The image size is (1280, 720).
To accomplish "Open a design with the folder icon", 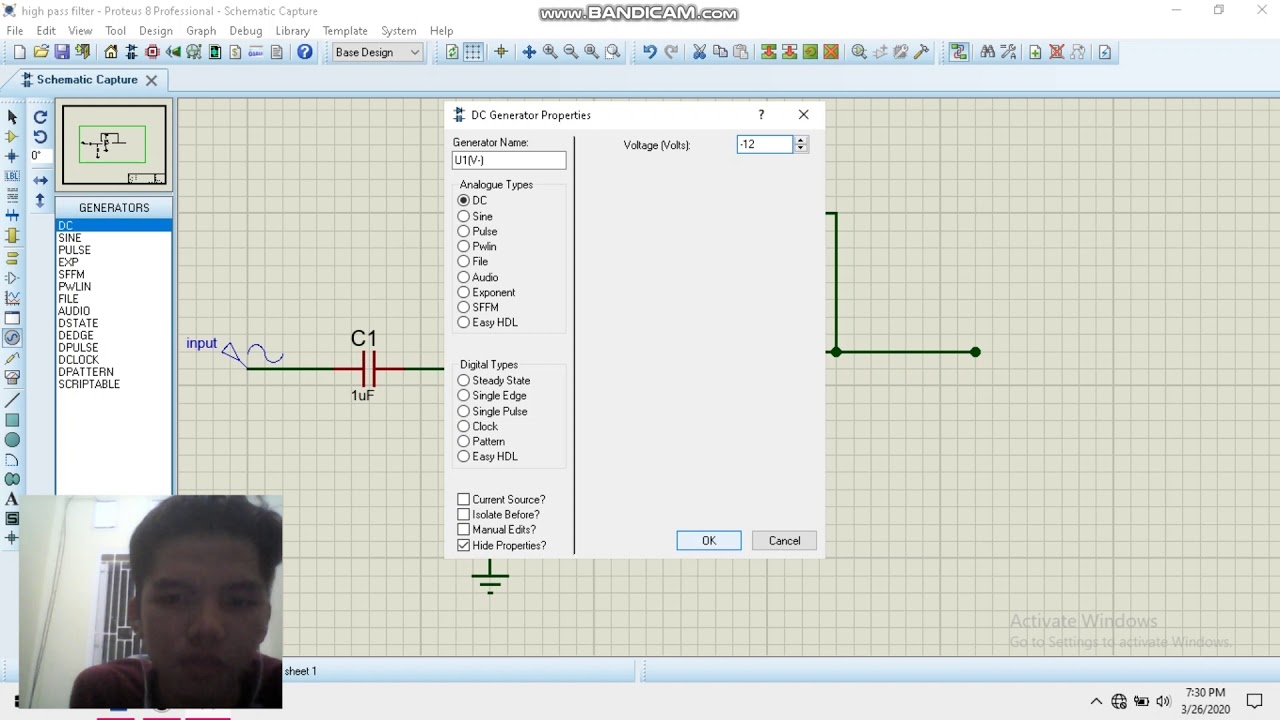I will click(41, 52).
